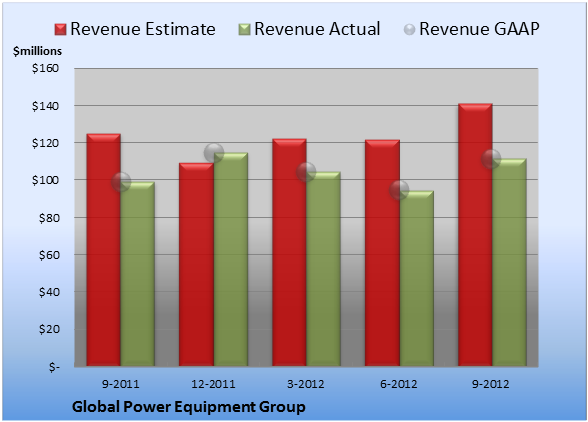This screenshot has width=588, height=422.
Task: Select the red estimate bar for 3-2012
Action: [289, 252]
